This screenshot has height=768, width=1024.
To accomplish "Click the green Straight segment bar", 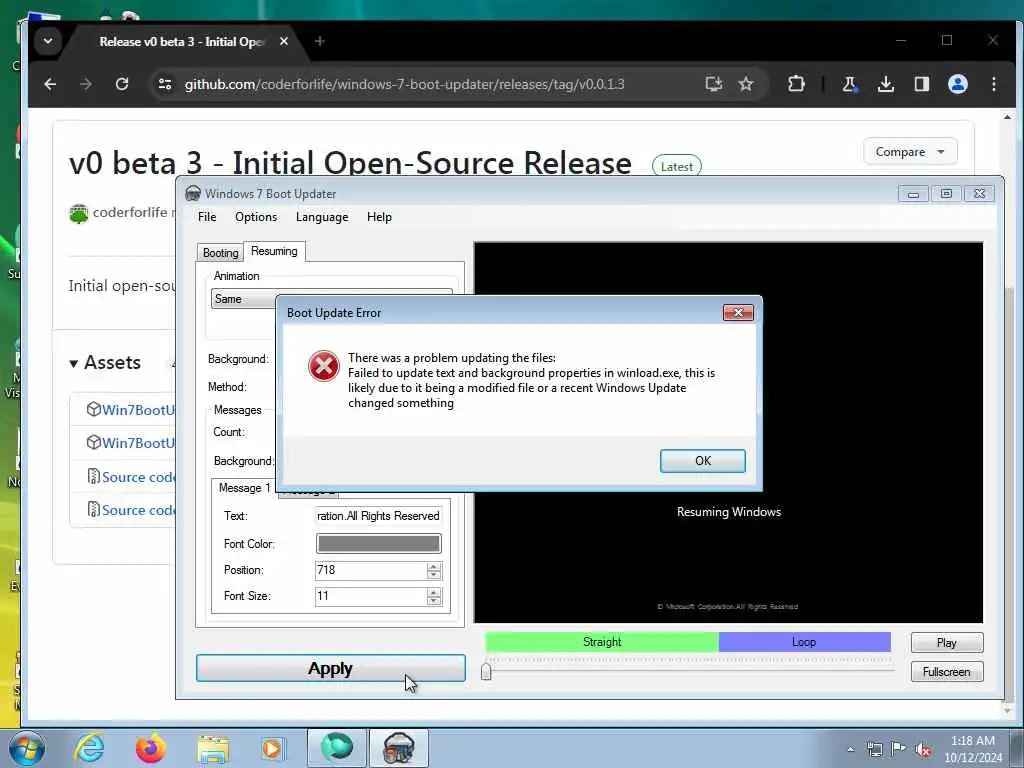I will [601, 642].
